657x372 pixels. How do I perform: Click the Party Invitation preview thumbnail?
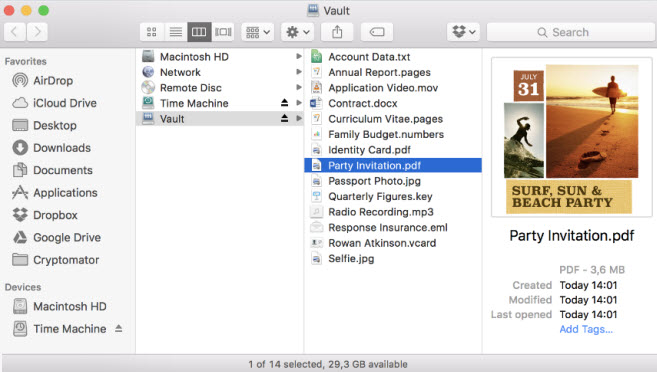click(572, 137)
